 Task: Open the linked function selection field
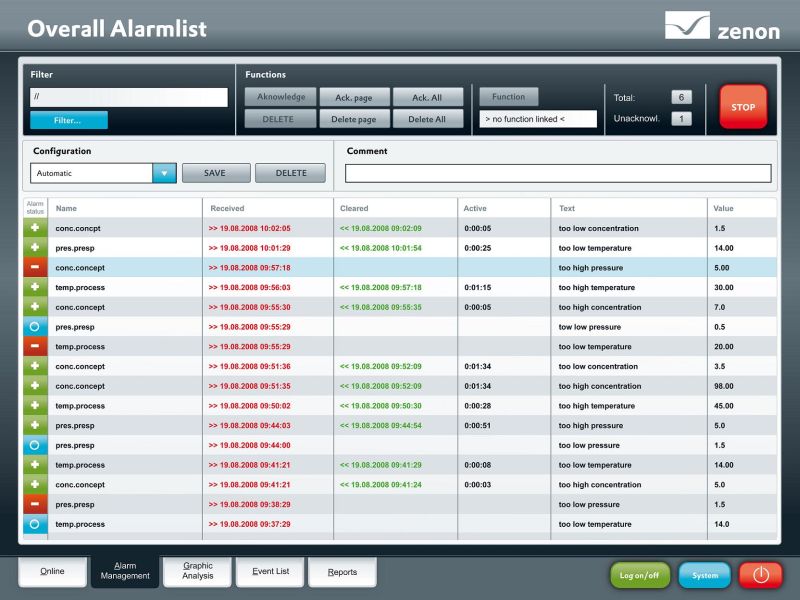pos(538,119)
